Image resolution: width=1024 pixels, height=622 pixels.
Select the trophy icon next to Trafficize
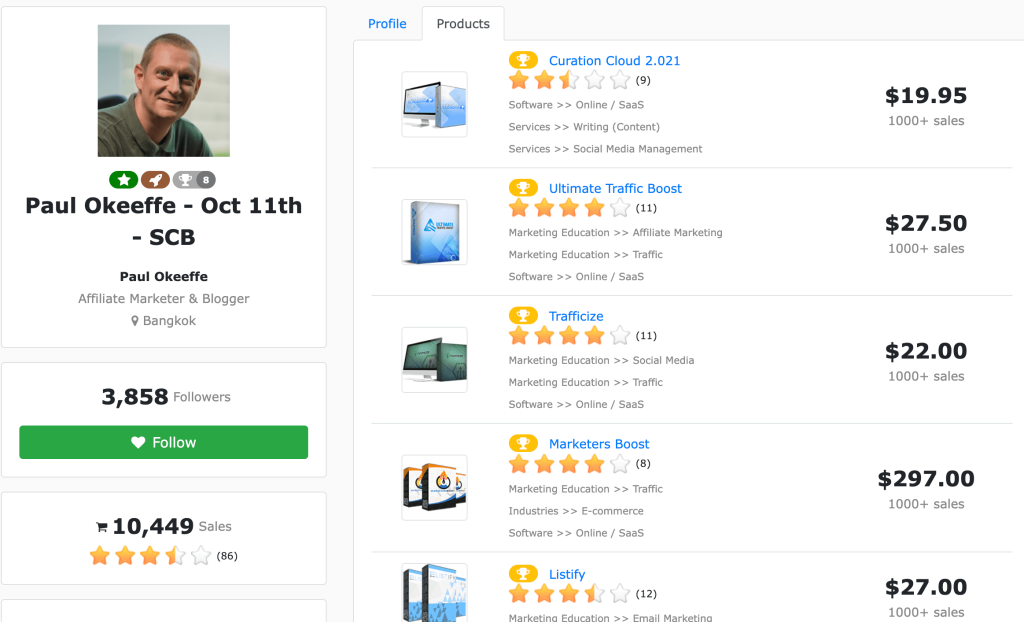(x=522, y=315)
